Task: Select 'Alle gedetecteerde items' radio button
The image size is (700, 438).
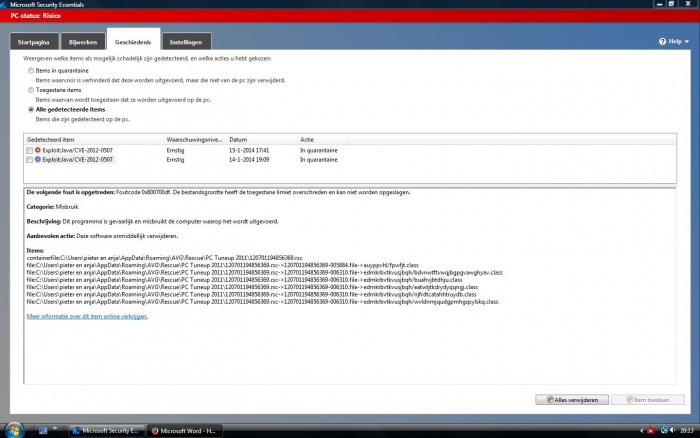Action: [x=31, y=109]
